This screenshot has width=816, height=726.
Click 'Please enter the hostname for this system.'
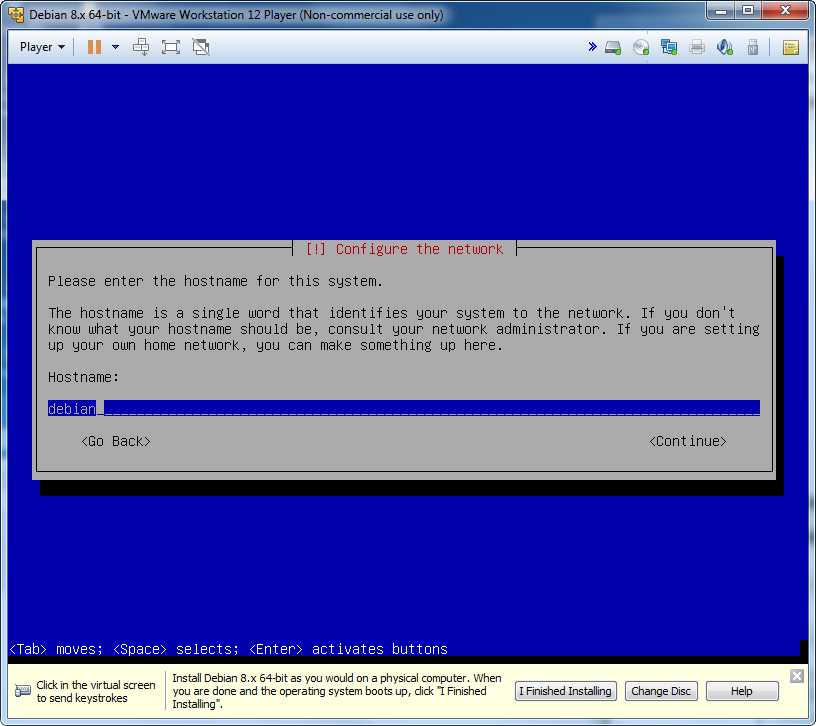pos(215,282)
